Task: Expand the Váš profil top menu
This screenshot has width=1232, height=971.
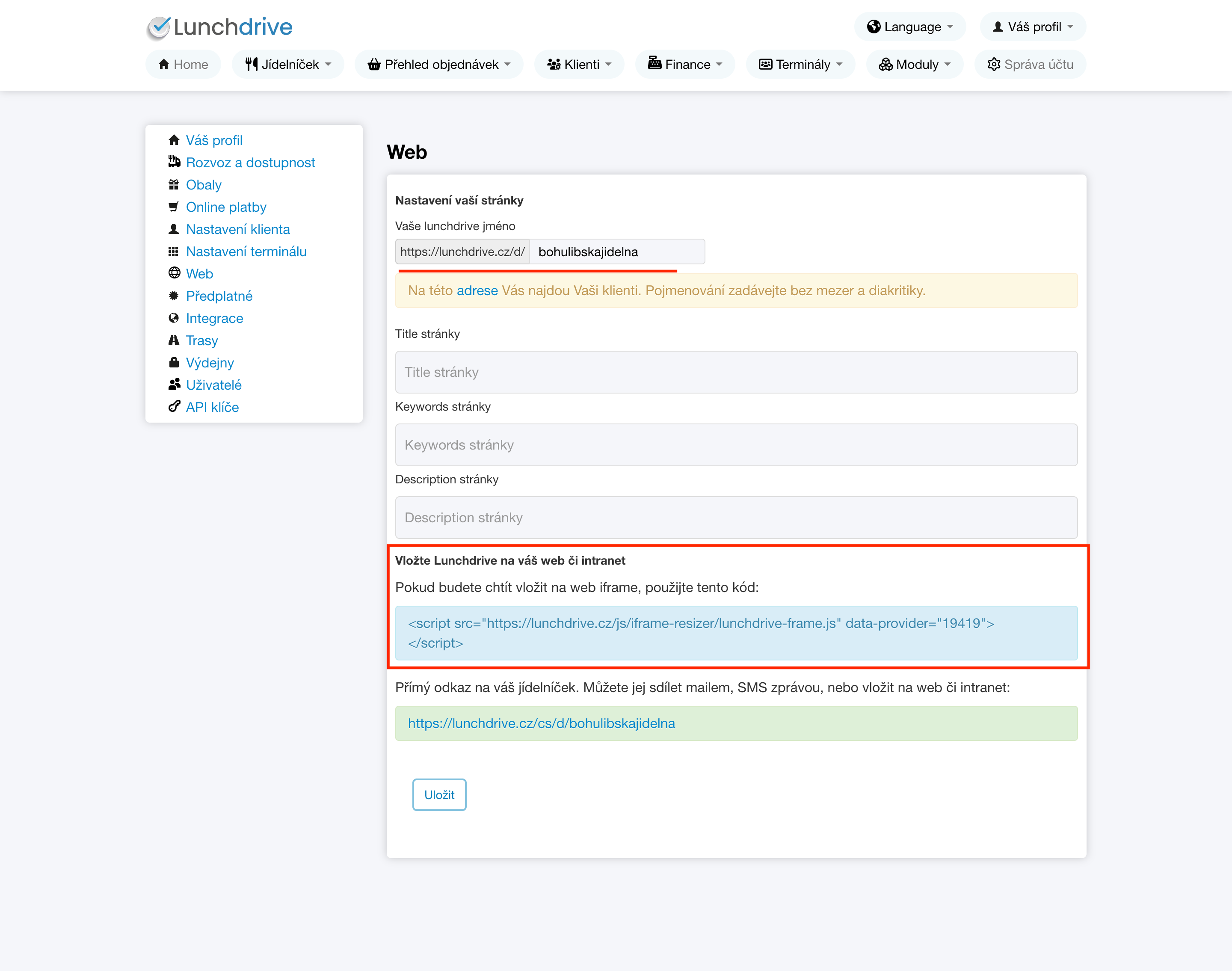Action: click(x=1033, y=27)
